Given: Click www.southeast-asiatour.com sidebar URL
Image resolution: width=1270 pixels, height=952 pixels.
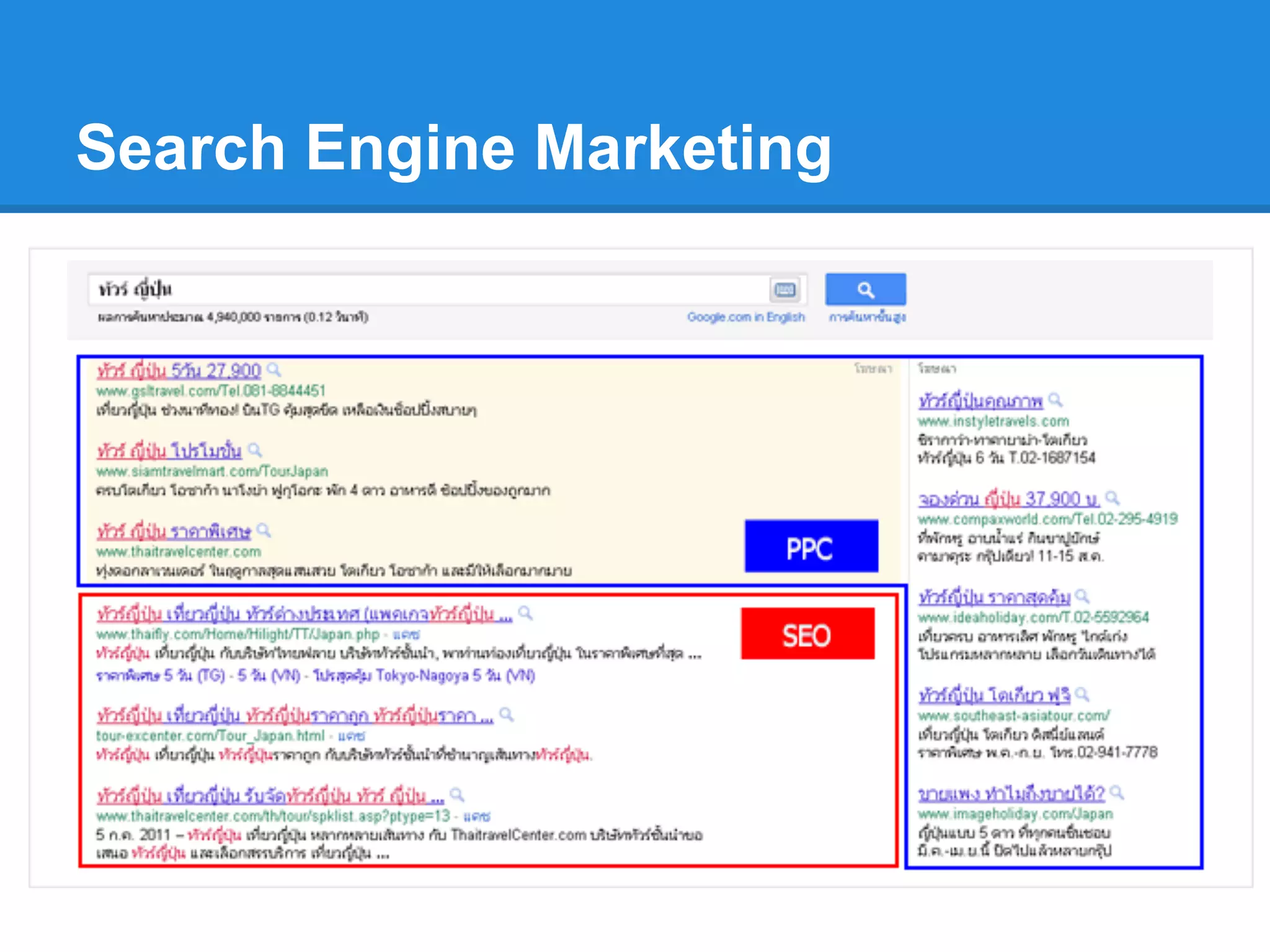Looking at the screenshot, I should click(x=1014, y=716).
